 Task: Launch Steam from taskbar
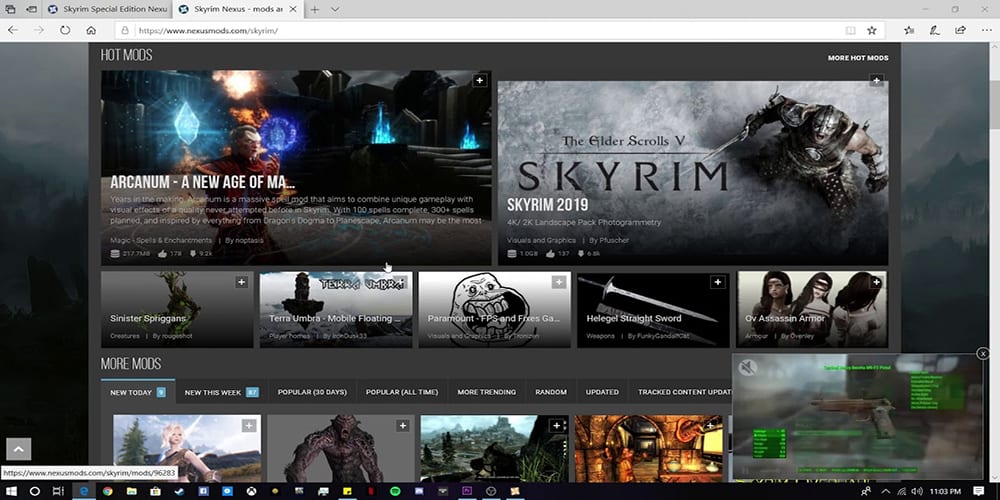click(x=179, y=491)
